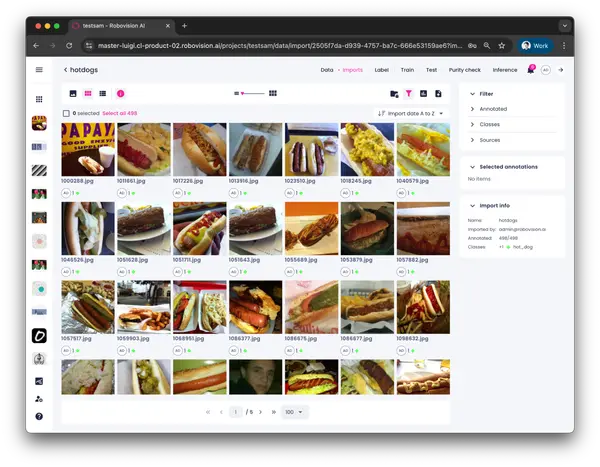The width and height of the screenshot is (600, 467).
Task: Open the Import date A to Z sort dropdown
Action: [x=410, y=113]
